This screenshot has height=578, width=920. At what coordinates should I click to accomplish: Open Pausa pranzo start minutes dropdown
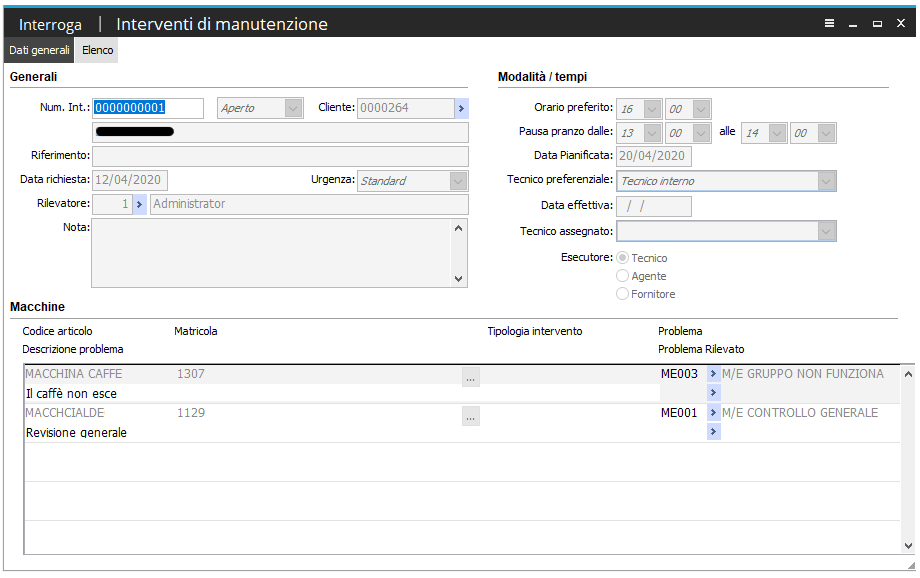701,133
